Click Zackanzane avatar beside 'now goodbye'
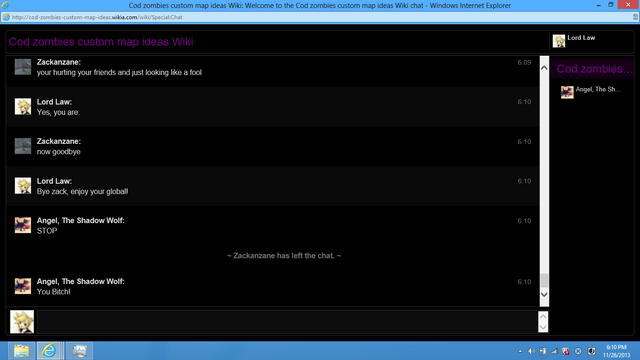 pyautogui.click(x=23, y=146)
